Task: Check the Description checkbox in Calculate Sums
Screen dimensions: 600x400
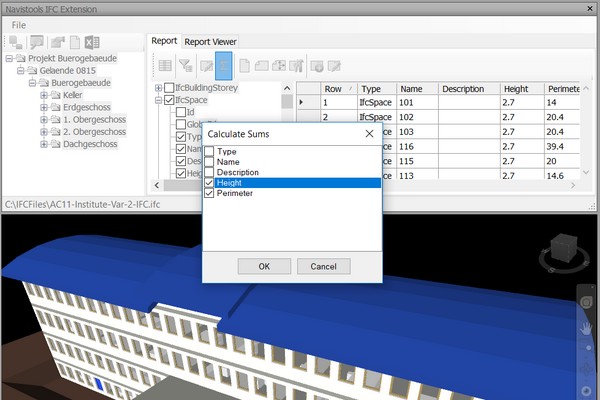Action: 209,172
